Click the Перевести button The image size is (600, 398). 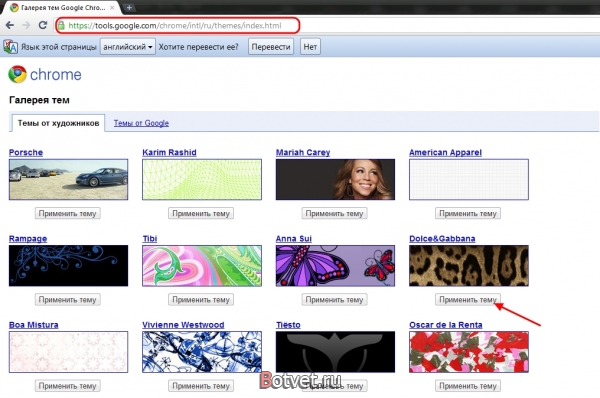[271, 47]
